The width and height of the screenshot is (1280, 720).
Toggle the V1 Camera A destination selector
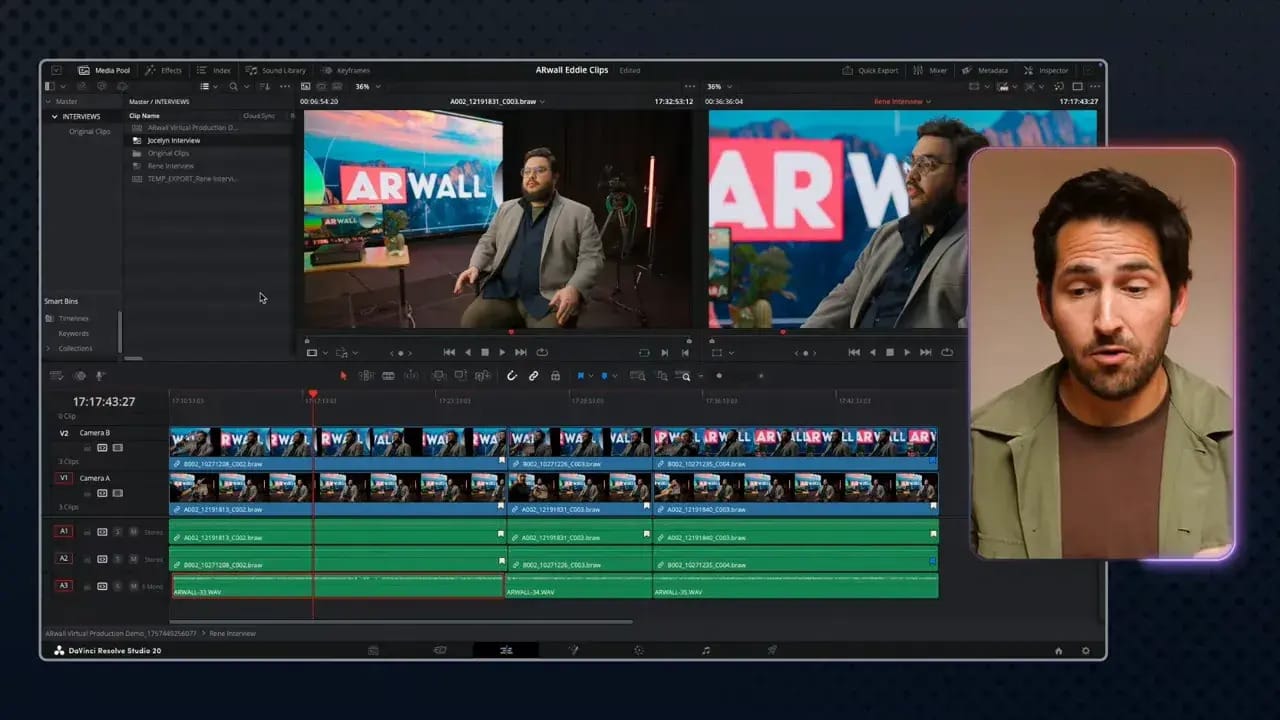pos(64,478)
